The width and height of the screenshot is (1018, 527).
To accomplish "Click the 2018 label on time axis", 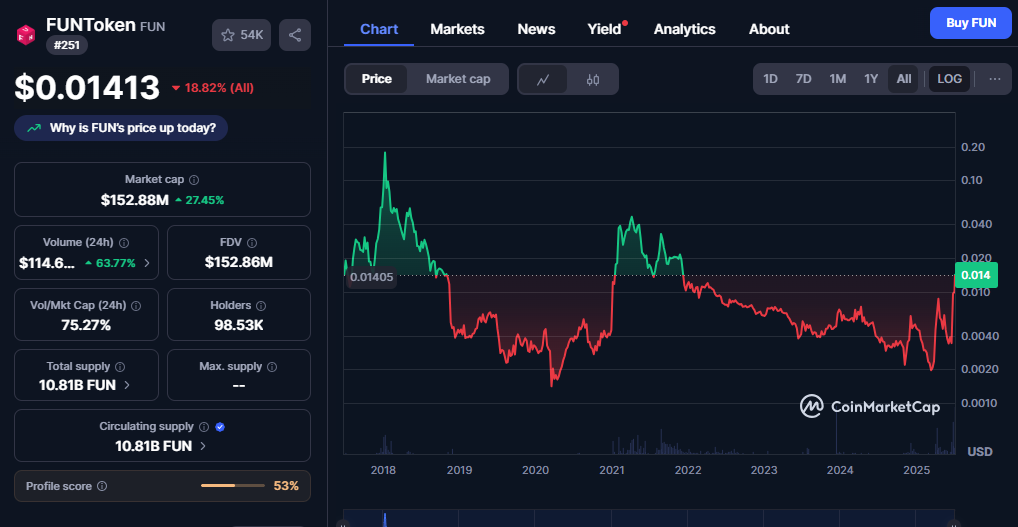I will click(383, 469).
